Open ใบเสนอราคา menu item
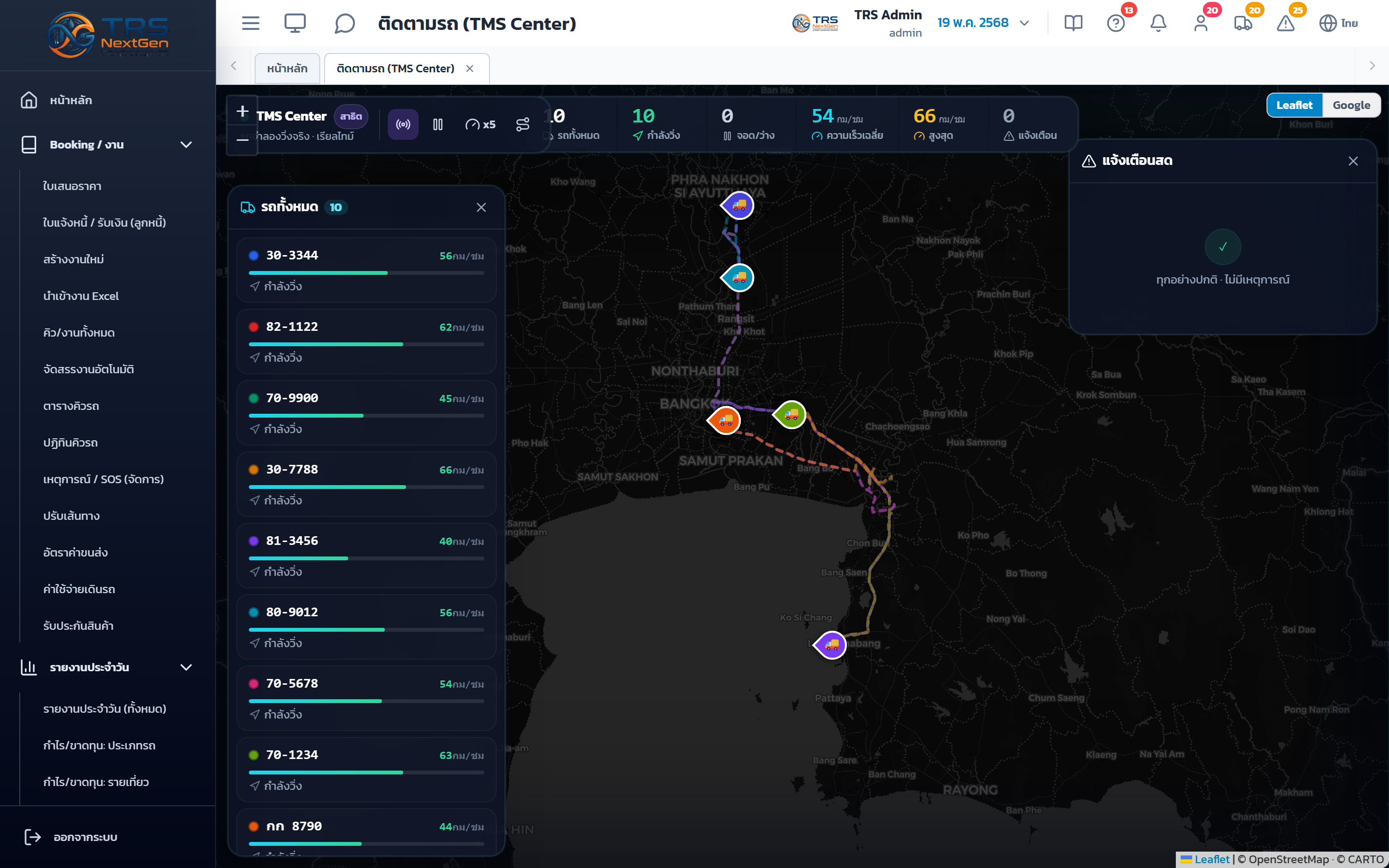 (72, 186)
